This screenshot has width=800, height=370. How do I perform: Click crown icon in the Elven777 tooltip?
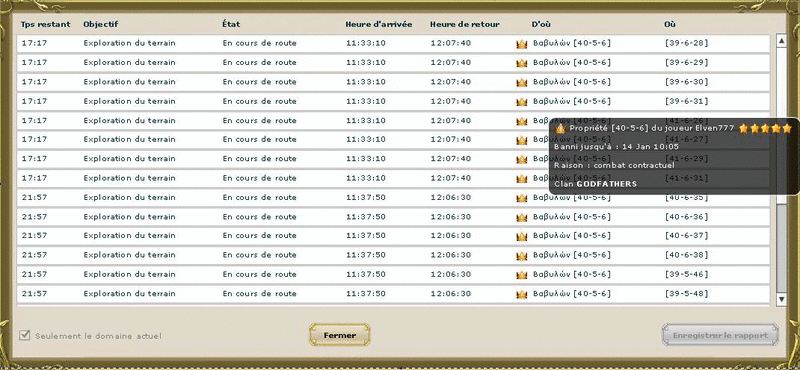point(561,129)
